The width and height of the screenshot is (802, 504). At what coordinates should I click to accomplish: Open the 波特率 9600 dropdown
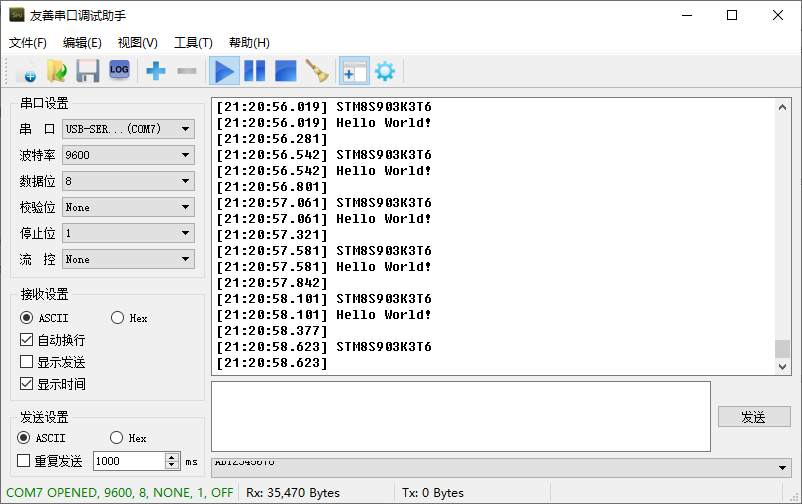[128, 155]
